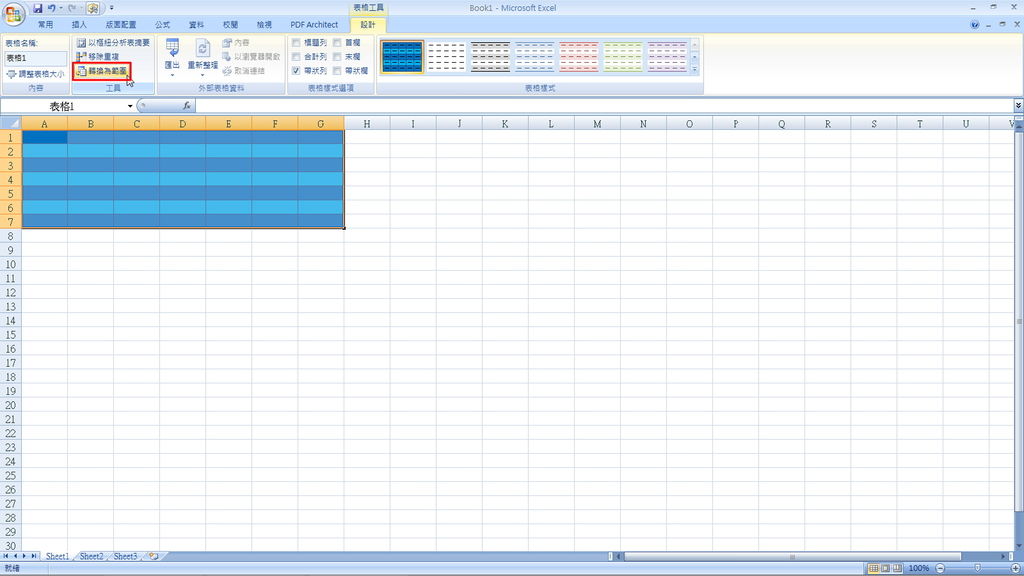
Task: Click the Undo arrow icon
Action: tap(51, 8)
